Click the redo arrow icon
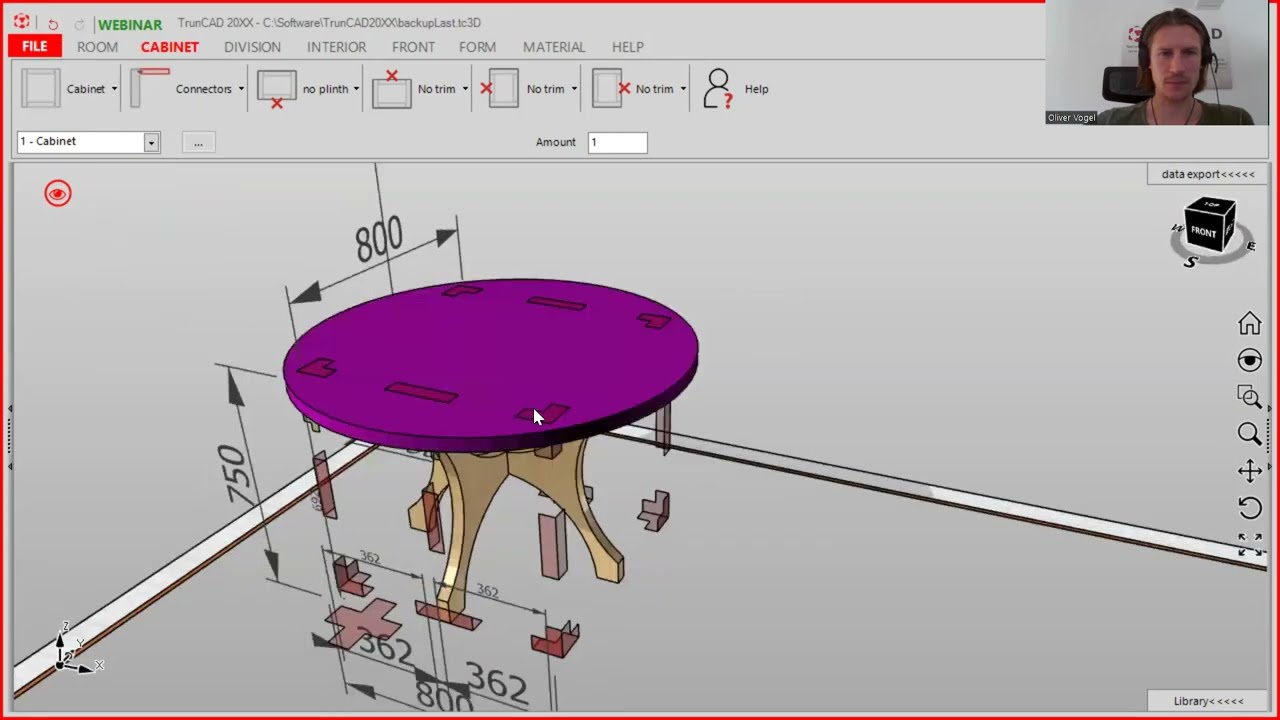This screenshot has height=720, width=1280. (79, 24)
